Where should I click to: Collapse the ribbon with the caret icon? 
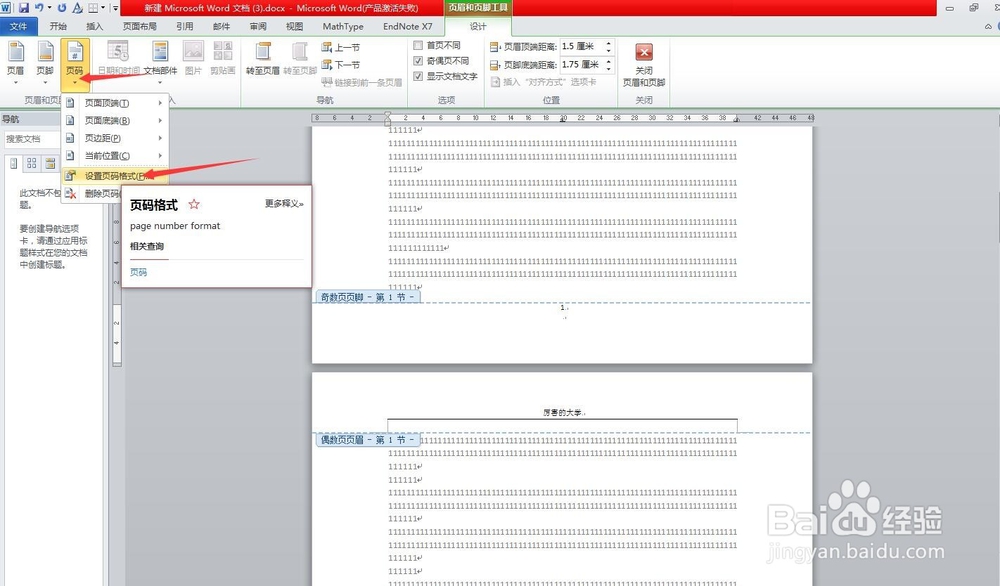click(x=988, y=26)
